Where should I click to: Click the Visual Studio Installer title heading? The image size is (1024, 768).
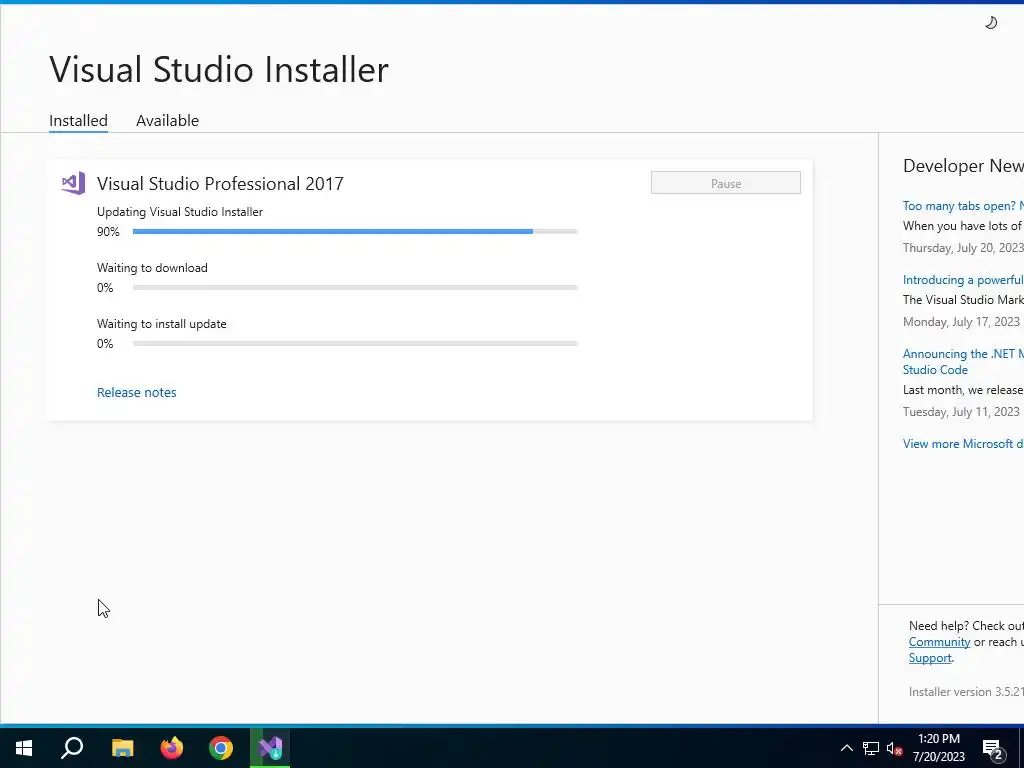[219, 69]
